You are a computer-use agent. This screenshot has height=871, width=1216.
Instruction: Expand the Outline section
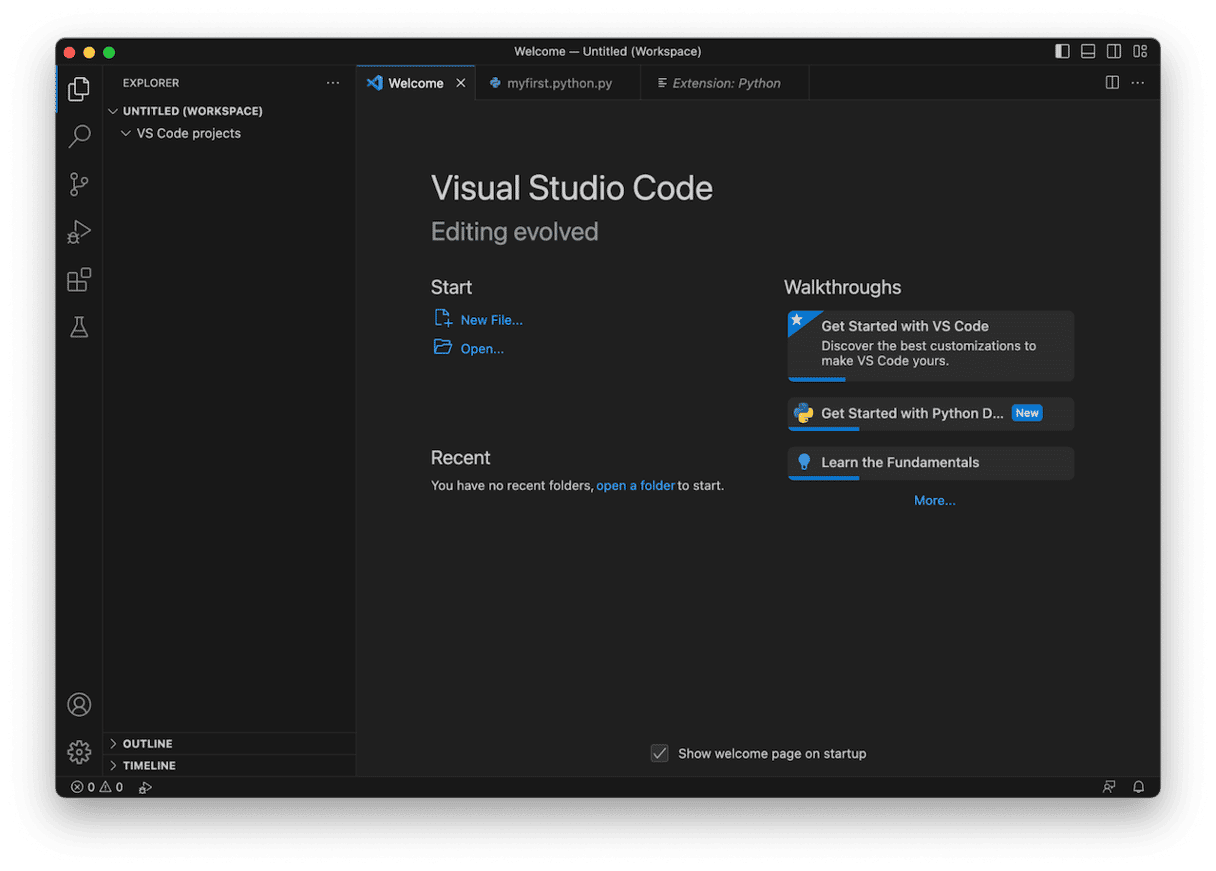[x=147, y=744]
